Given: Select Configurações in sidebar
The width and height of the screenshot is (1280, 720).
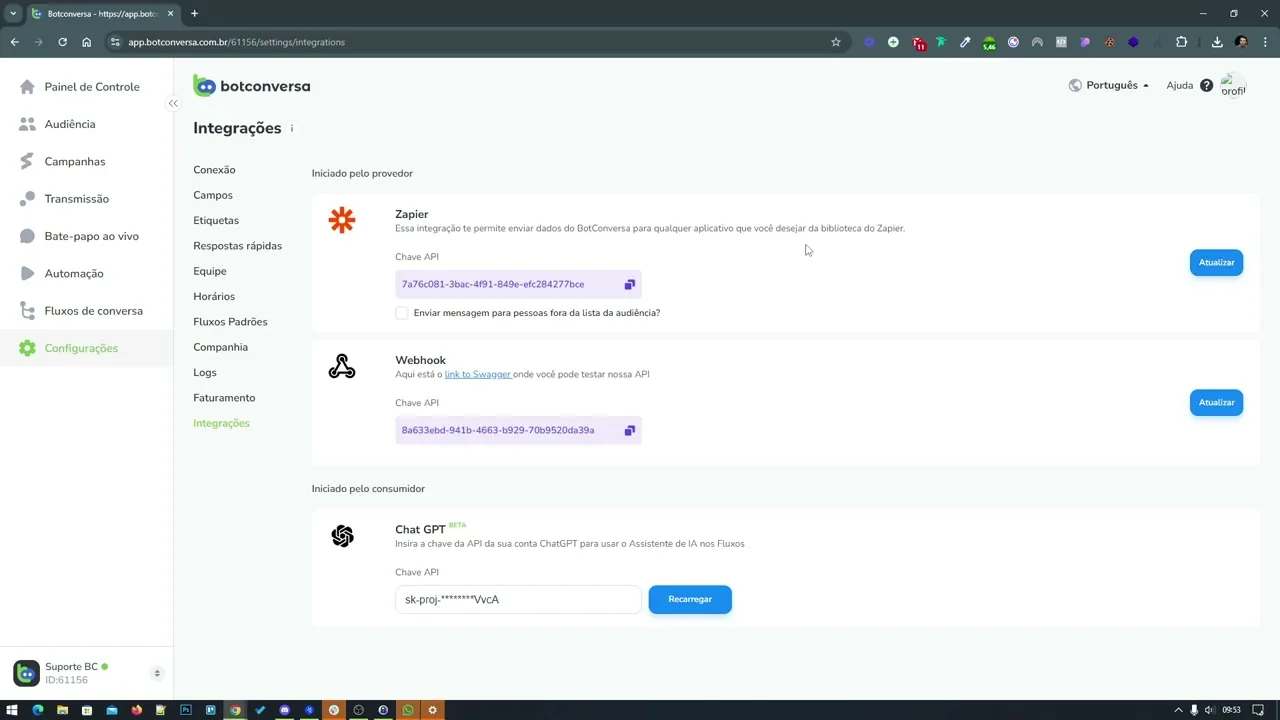Looking at the screenshot, I should click(x=86, y=348).
